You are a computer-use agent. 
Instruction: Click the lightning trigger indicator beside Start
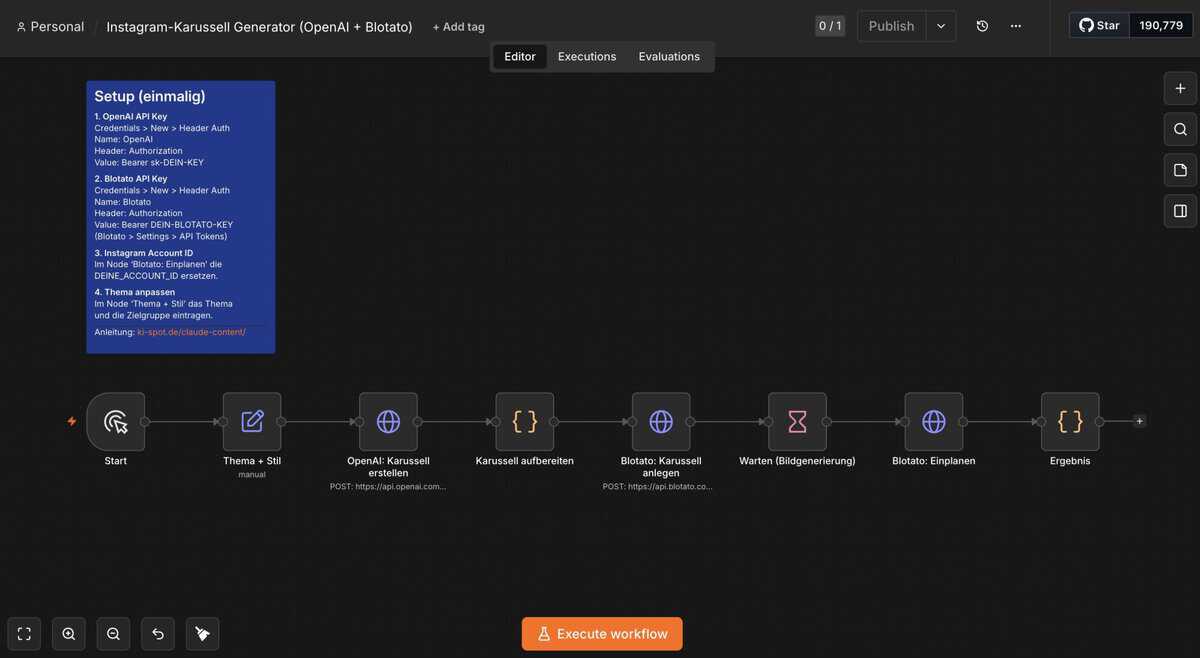[x=71, y=421]
